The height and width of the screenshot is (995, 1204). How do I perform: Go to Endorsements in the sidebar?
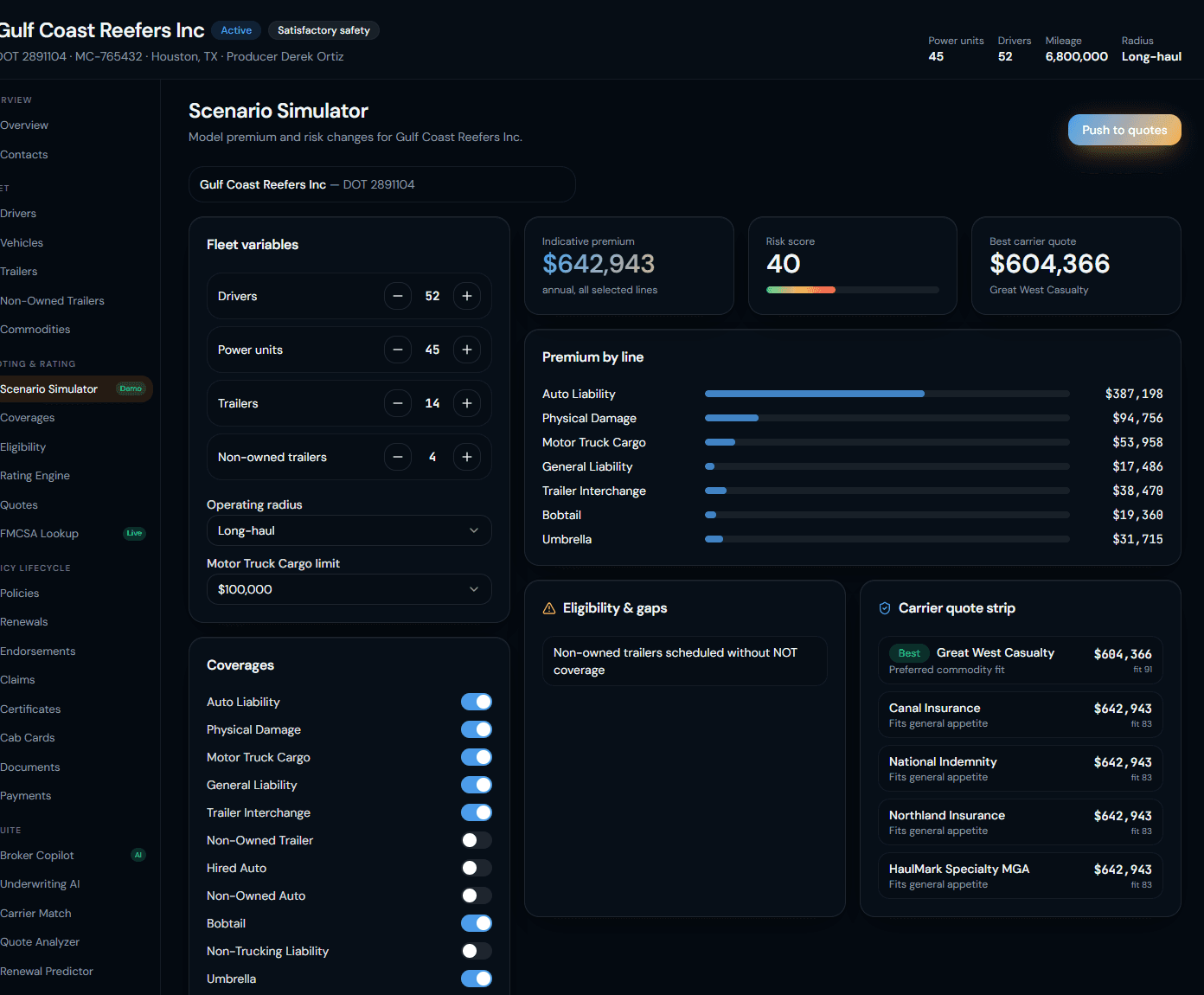pyautogui.click(x=38, y=652)
